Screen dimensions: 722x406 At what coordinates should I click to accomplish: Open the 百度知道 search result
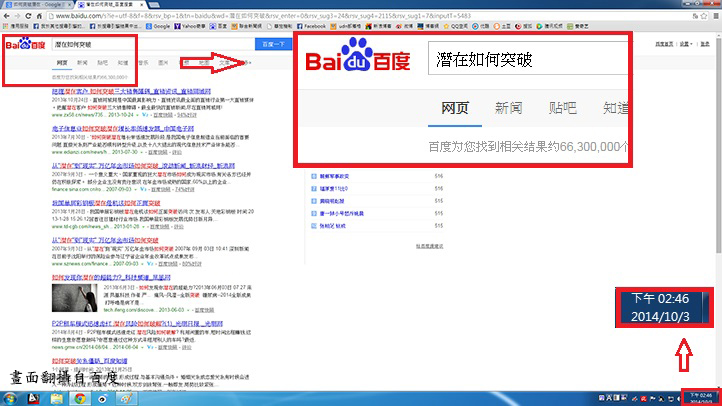click(89, 361)
